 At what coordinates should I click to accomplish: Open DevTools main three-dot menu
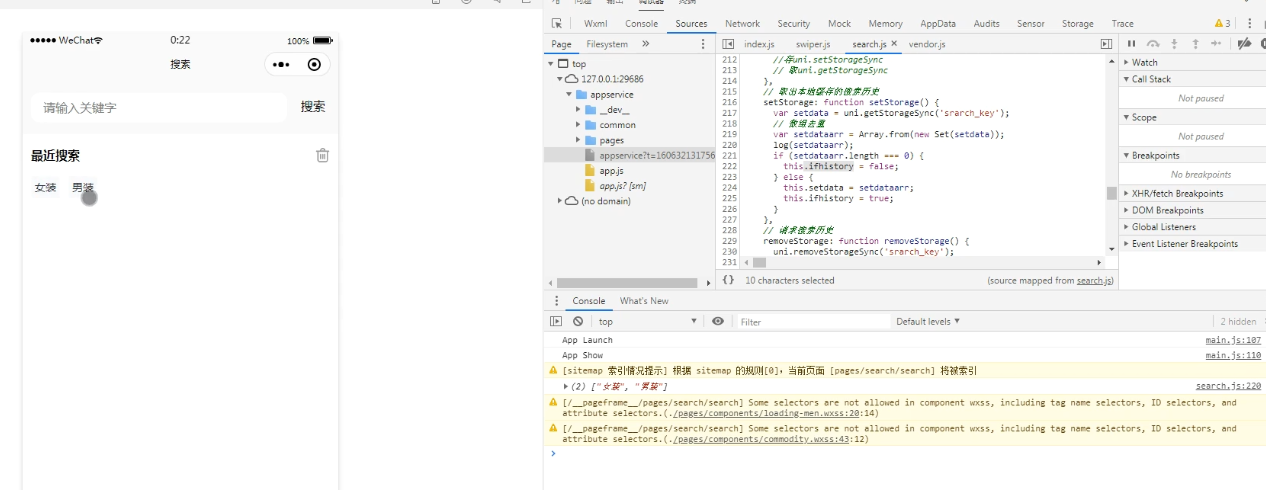tap(1249, 23)
